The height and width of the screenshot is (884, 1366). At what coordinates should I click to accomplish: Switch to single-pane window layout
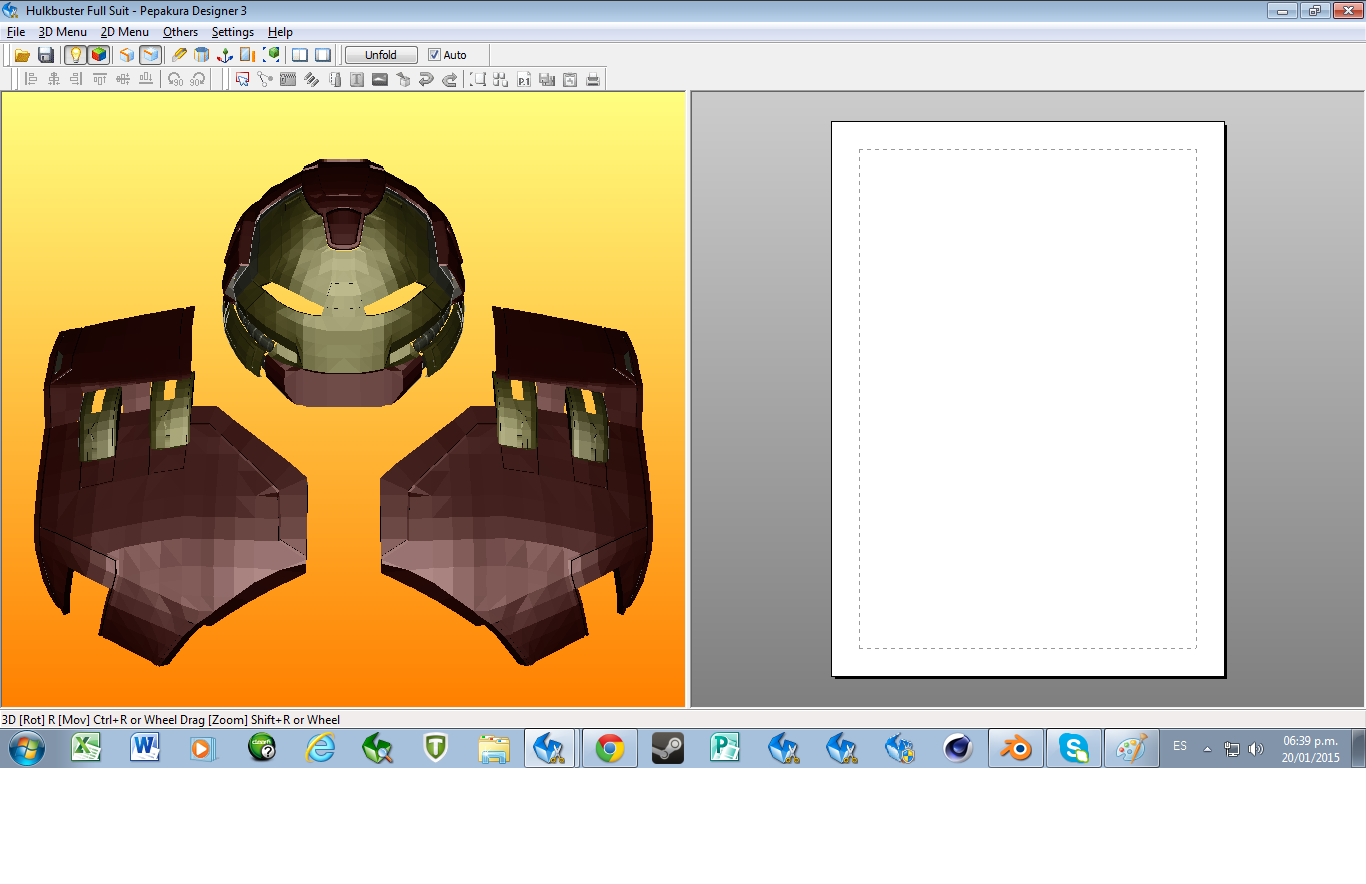tap(323, 55)
